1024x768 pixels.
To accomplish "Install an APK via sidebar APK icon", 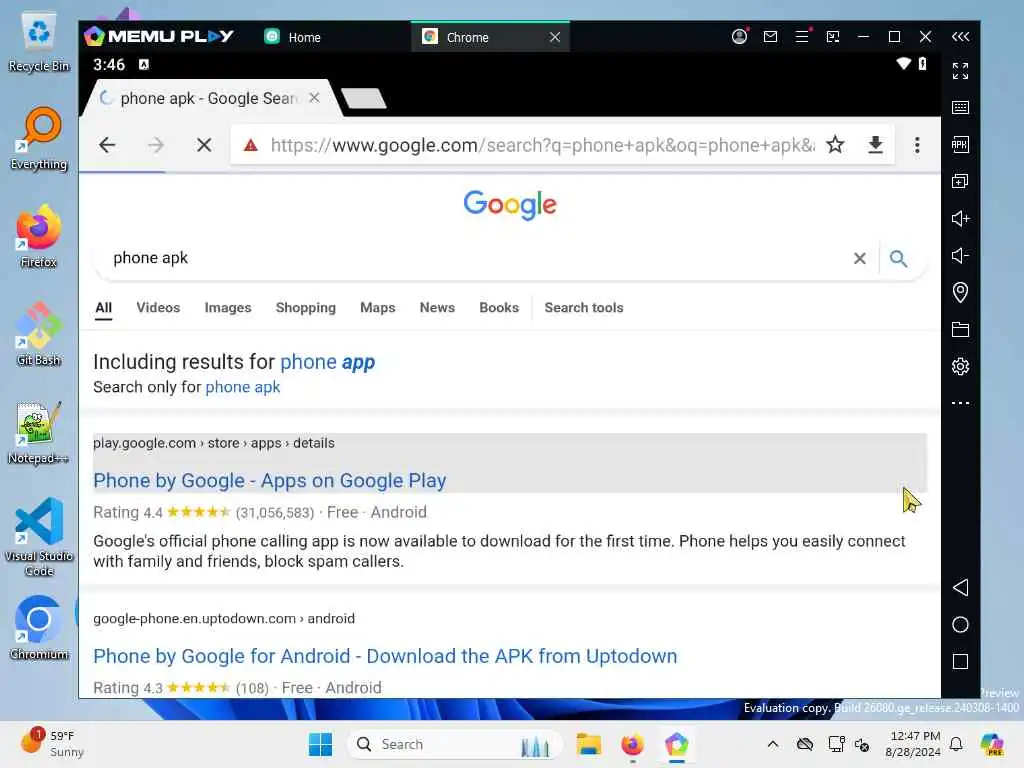I will (960, 144).
